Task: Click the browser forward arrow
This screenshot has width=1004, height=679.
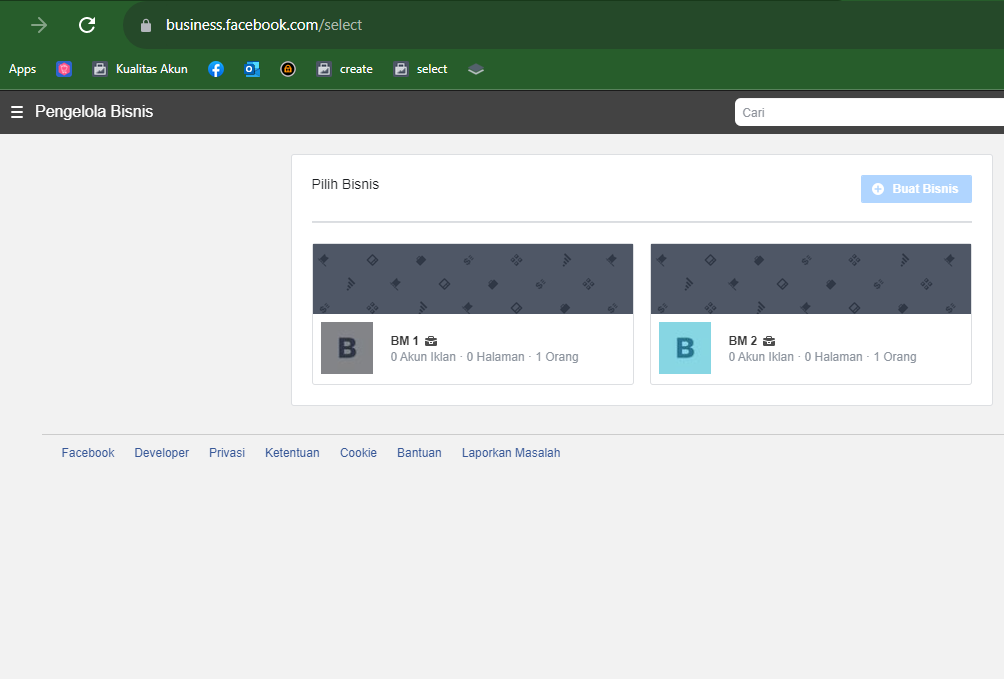Action: pos(39,25)
